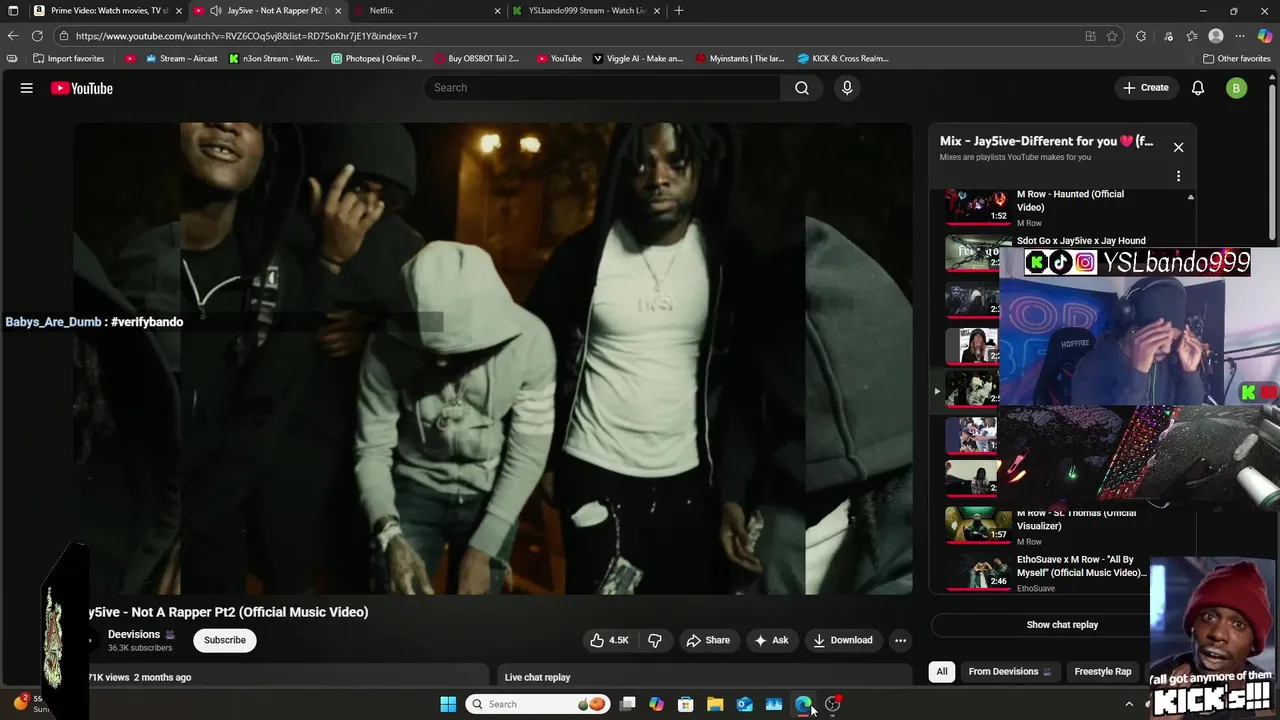
Task: Open KICK & Cross Realm bookmark
Action: [843, 59]
